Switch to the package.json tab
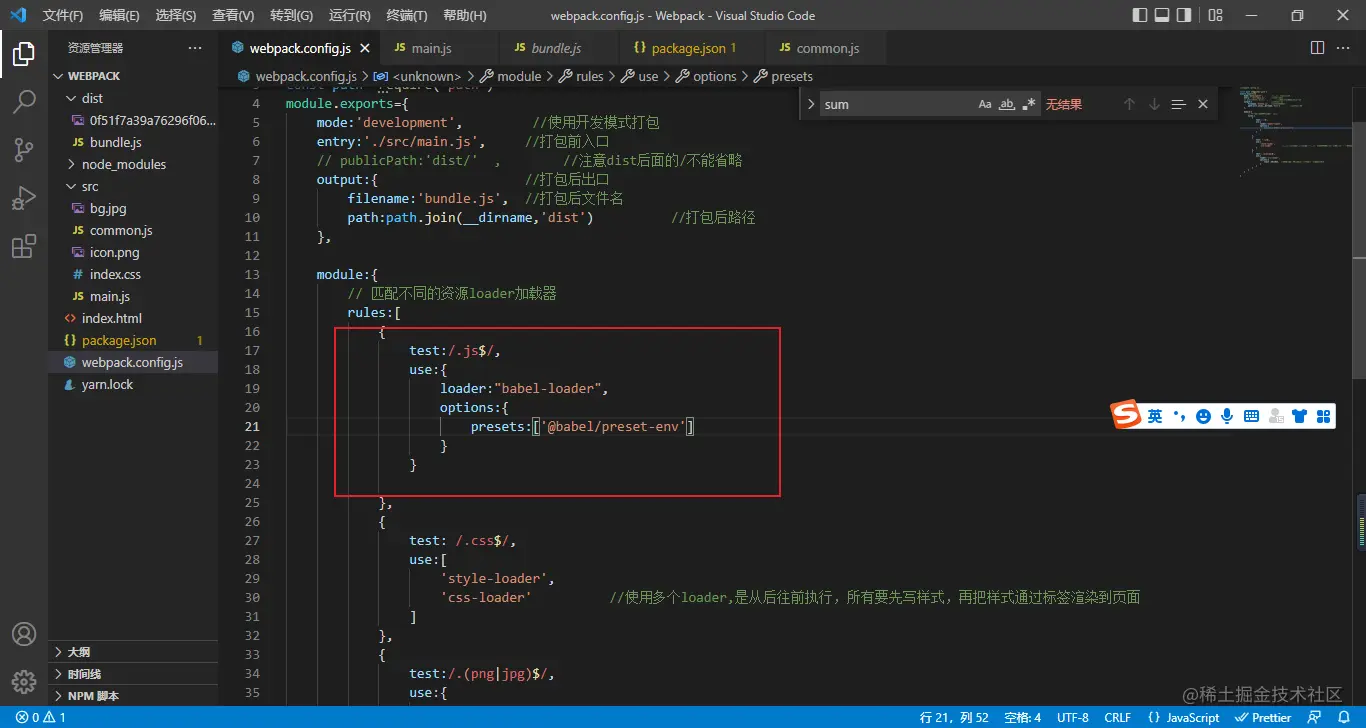The image size is (1366, 728). [x=692, y=48]
